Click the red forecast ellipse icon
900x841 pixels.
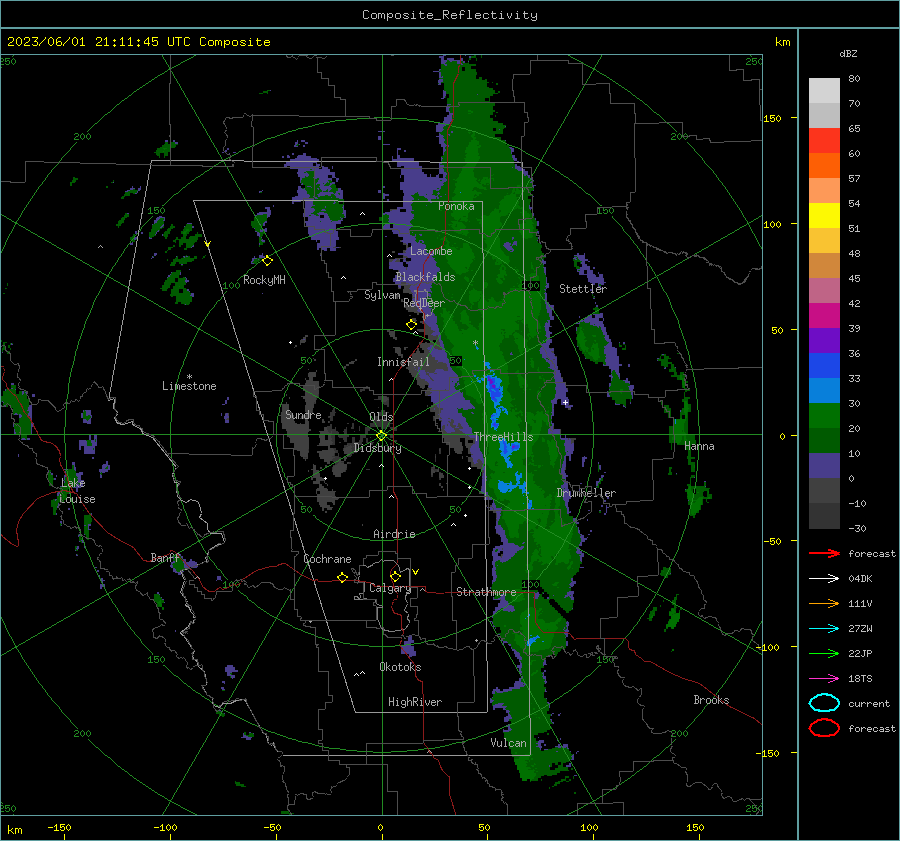pyautogui.click(x=824, y=728)
